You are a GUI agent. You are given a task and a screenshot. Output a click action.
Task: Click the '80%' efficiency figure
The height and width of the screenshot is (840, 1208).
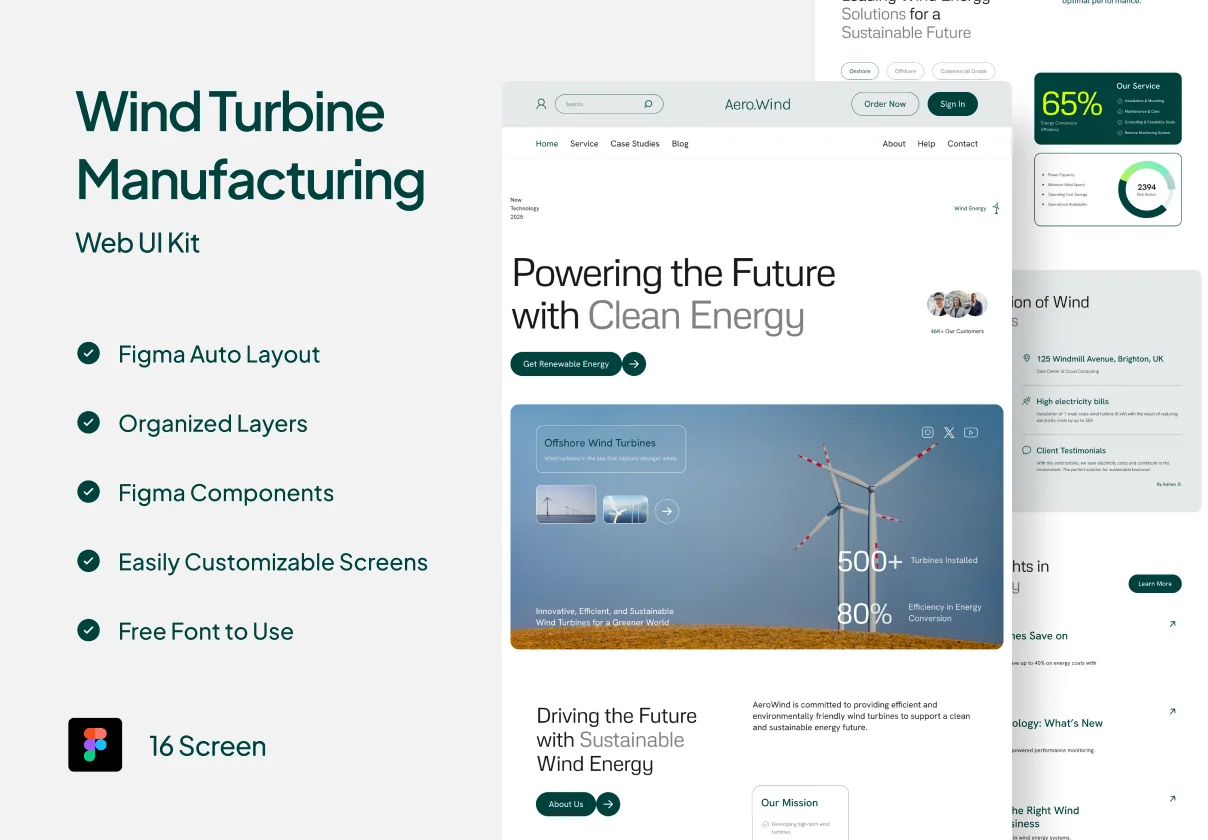pos(864,613)
